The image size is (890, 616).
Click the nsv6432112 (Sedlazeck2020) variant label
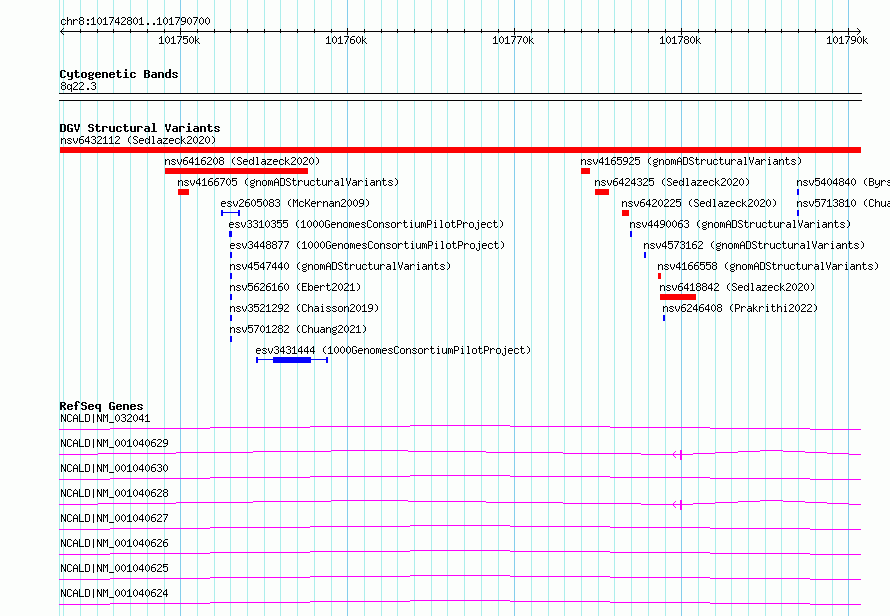coord(138,140)
